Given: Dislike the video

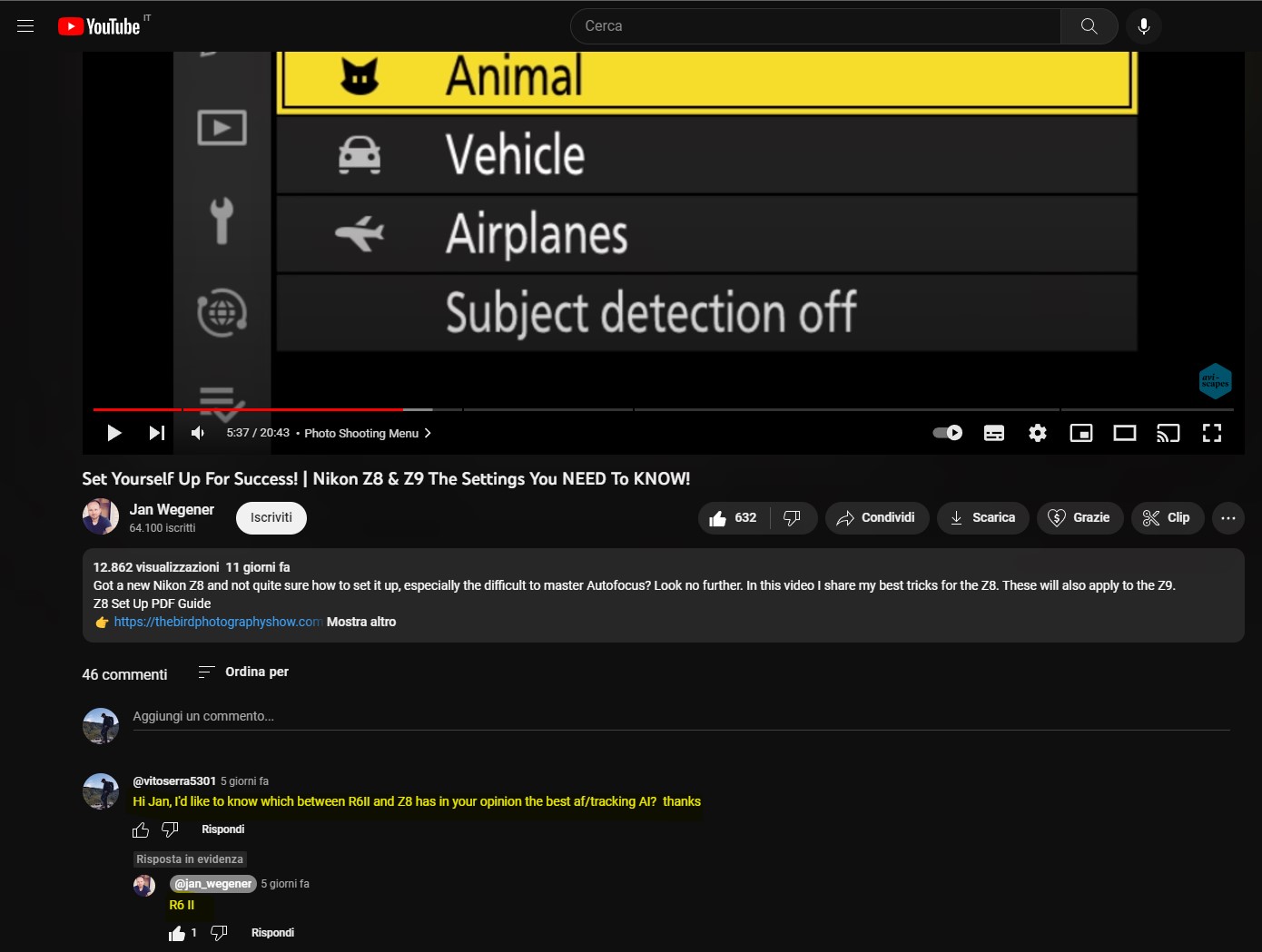Looking at the screenshot, I should (793, 518).
